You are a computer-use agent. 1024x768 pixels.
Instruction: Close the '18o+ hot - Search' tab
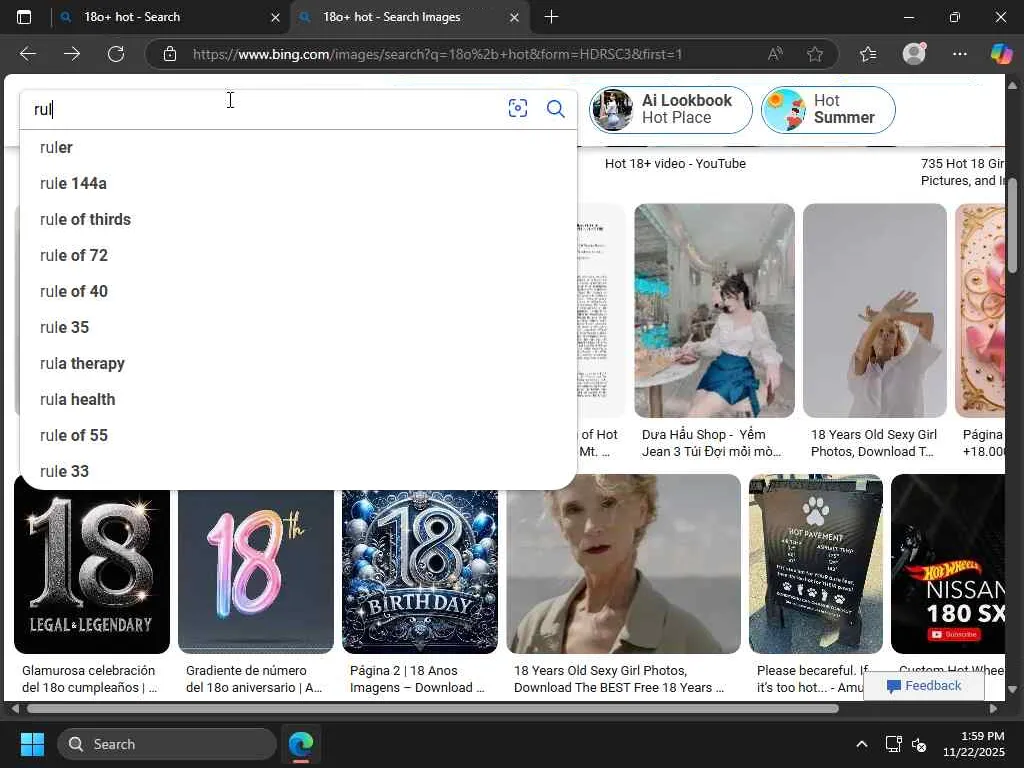pyautogui.click(x=276, y=18)
